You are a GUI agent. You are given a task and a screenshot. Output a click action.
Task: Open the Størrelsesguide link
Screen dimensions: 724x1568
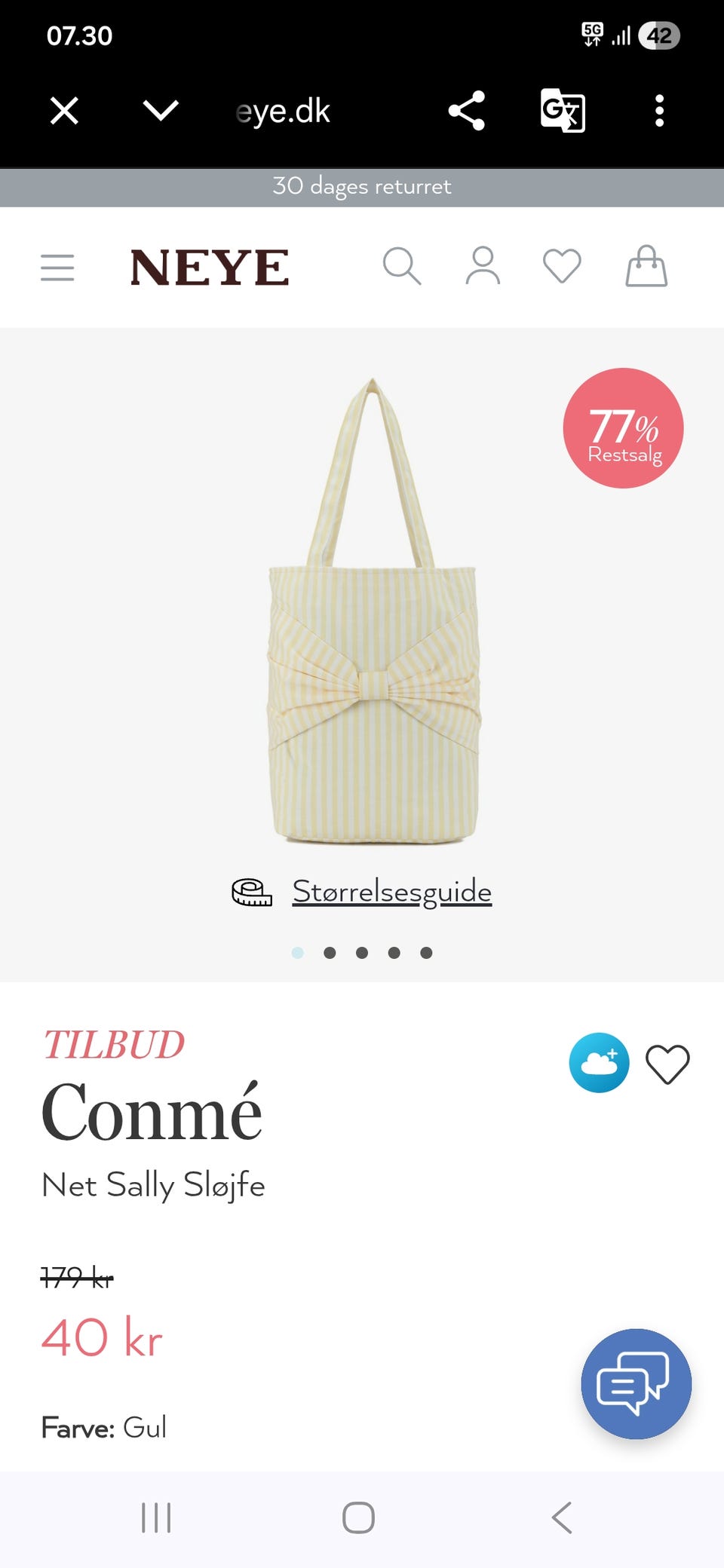pos(391,891)
